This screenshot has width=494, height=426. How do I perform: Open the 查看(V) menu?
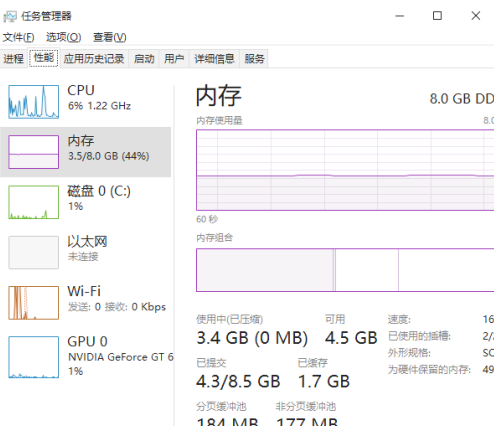click(x=110, y=37)
